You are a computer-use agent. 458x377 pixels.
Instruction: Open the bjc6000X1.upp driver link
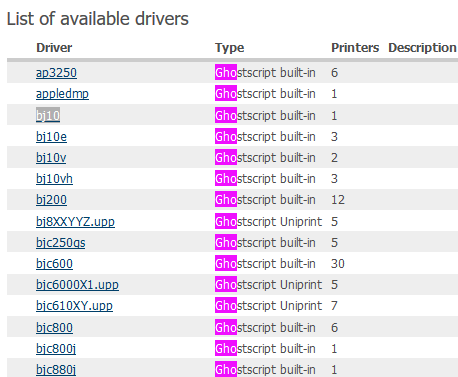coord(77,285)
